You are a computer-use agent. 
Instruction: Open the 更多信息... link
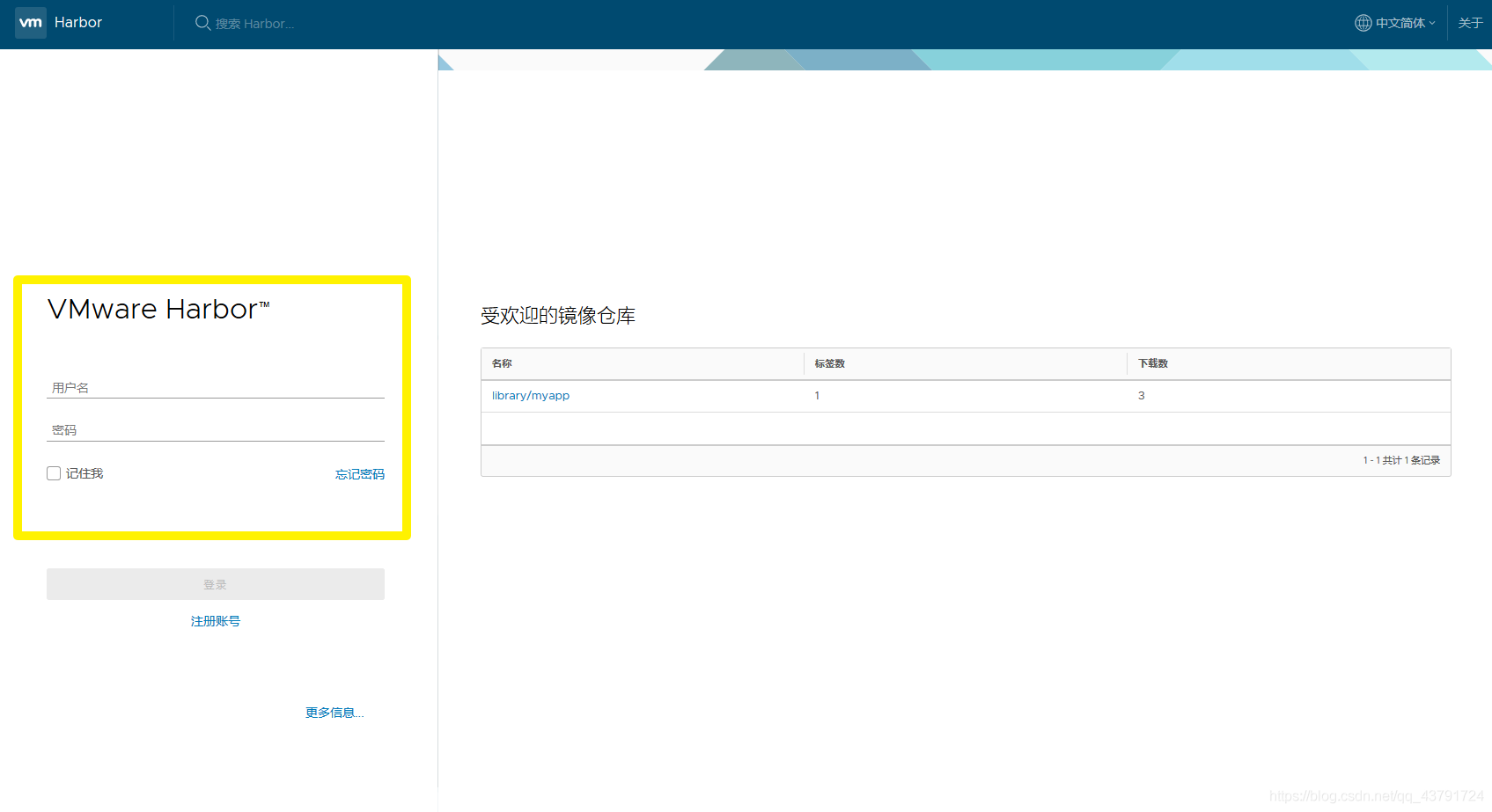click(334, 713)
